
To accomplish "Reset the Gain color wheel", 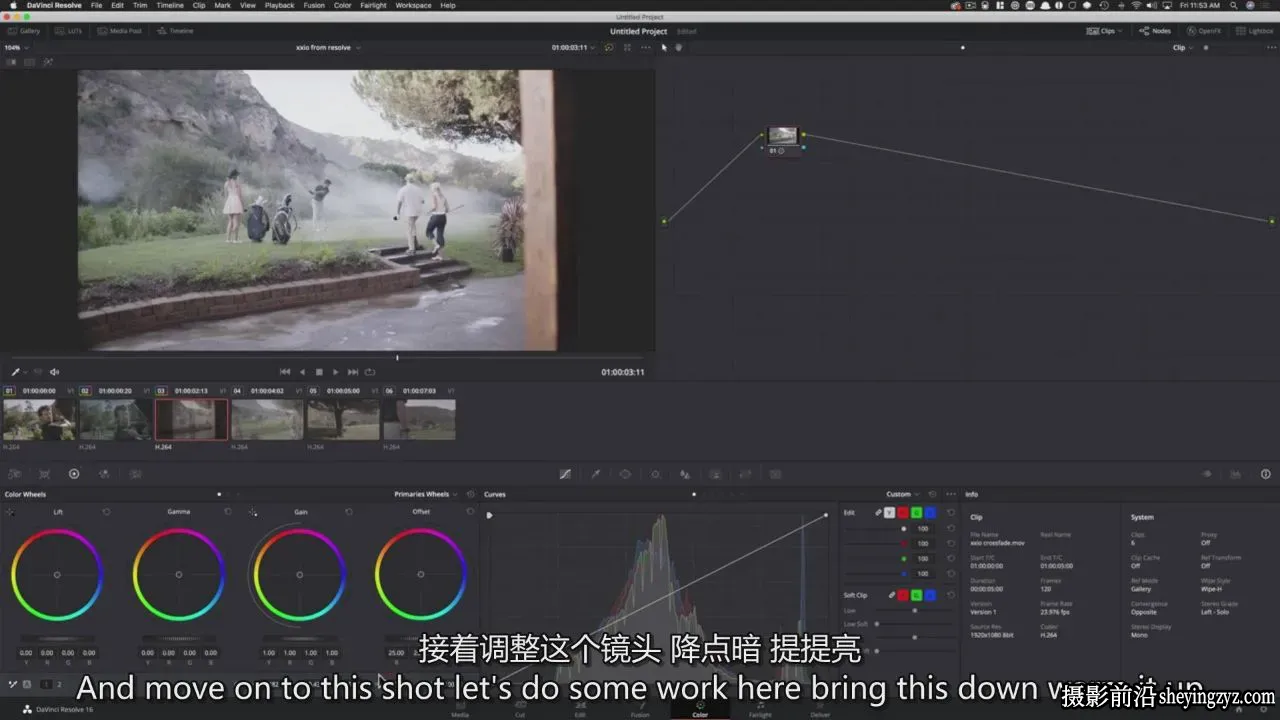I will tap(349, 512).
